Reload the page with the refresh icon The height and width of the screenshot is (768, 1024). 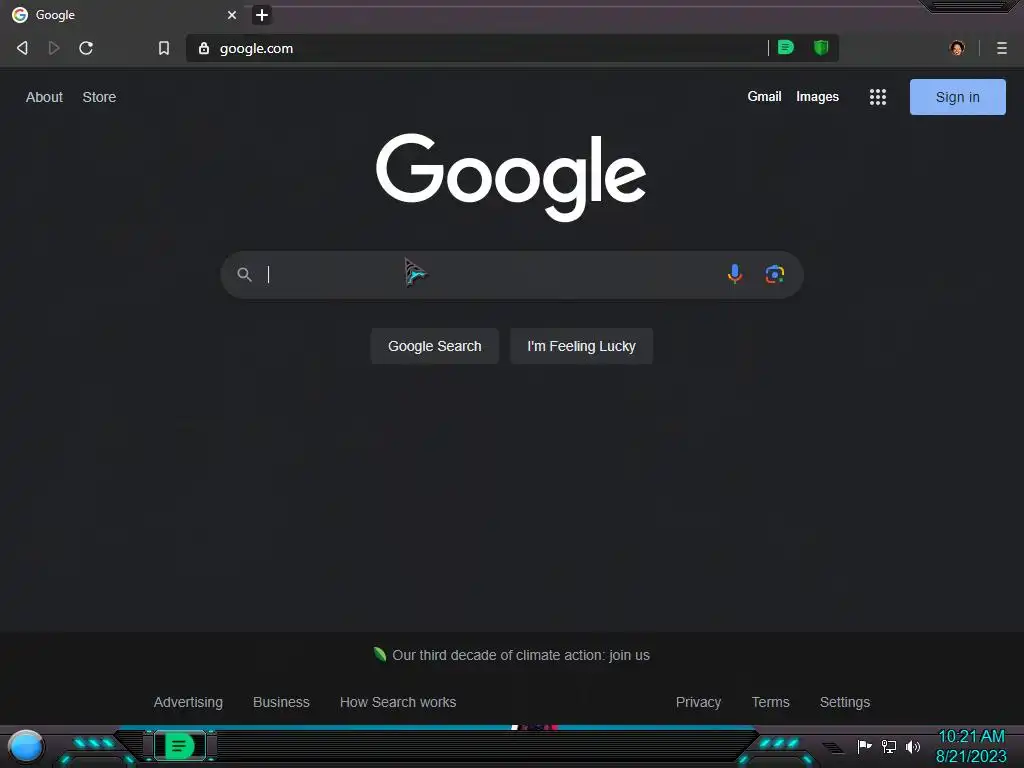[x=86, y=48]
